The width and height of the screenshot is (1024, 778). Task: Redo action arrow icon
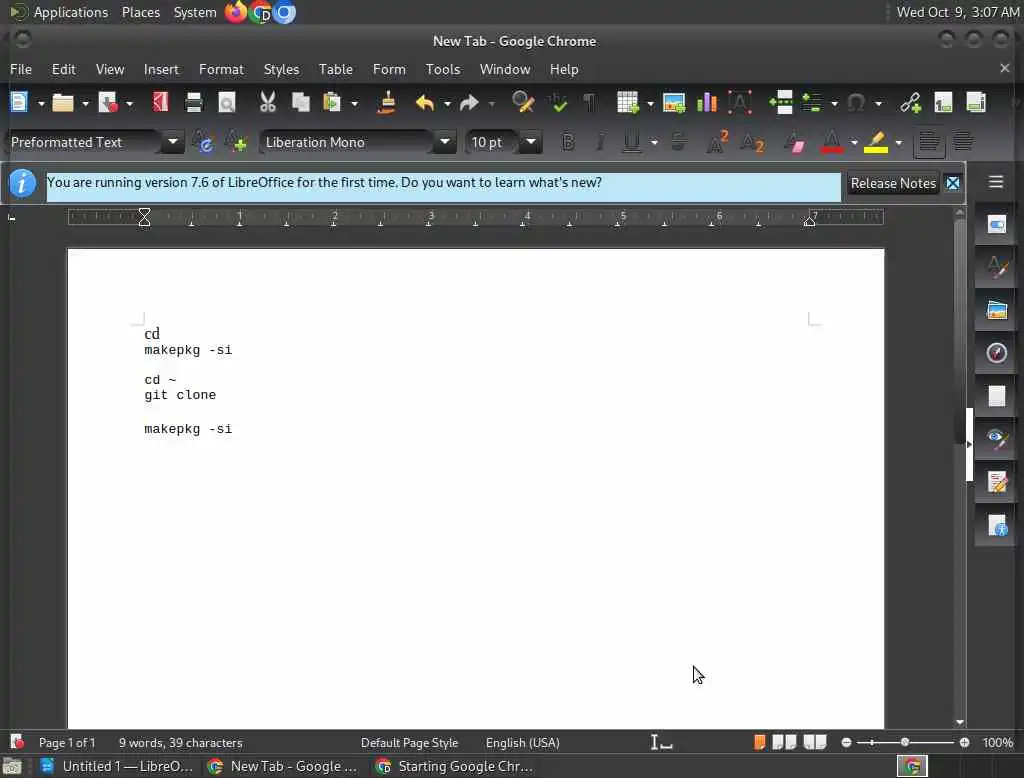pos(469,103)
